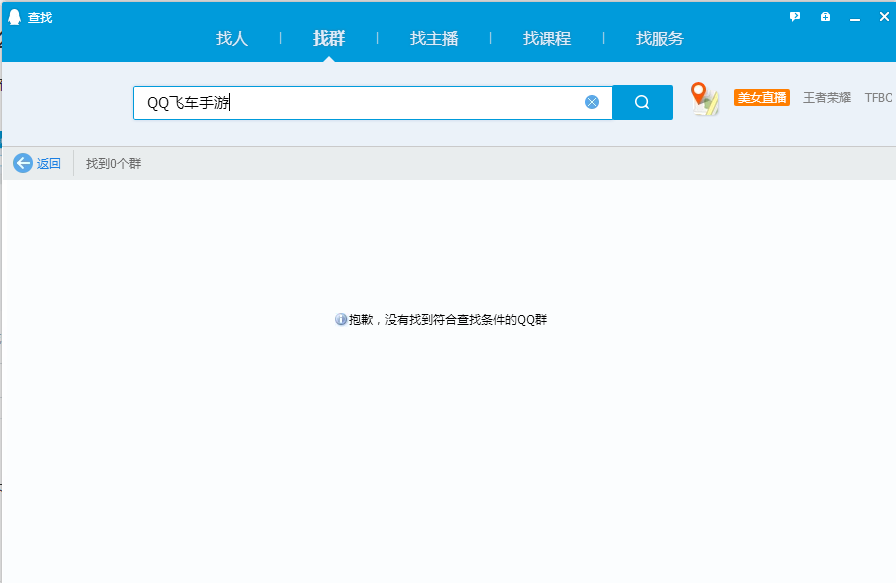The width and height of the screenshot is (896, 583).
Task: Switch to the 找服务 tab
Action: [x=659, y=38]
